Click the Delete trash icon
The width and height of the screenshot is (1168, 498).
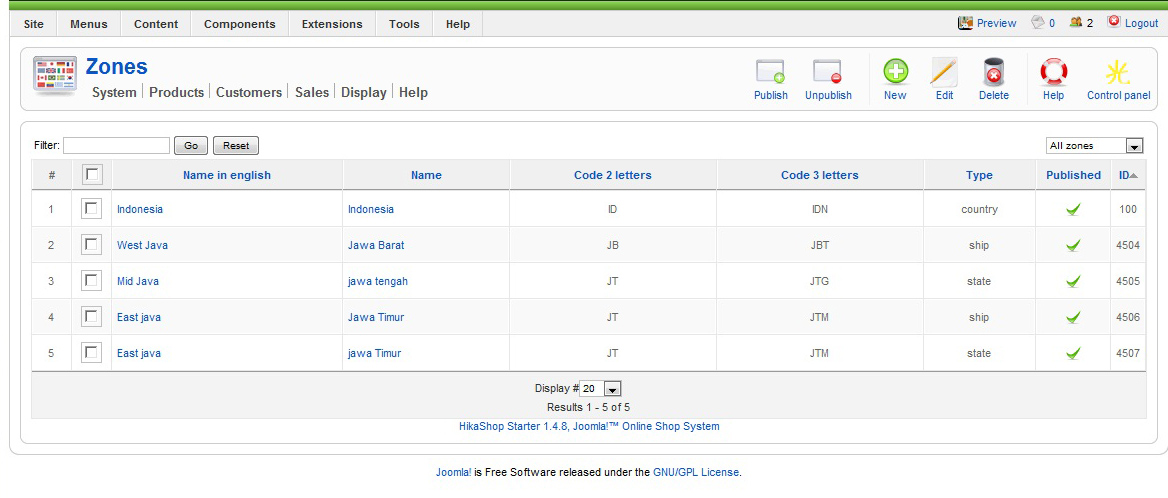click(993, 73)
